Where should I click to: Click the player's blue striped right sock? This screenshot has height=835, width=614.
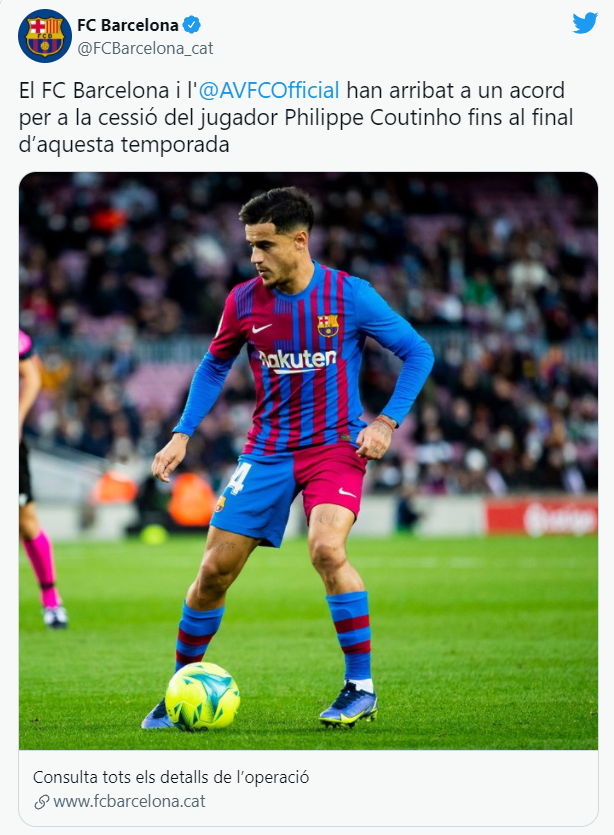197,634
